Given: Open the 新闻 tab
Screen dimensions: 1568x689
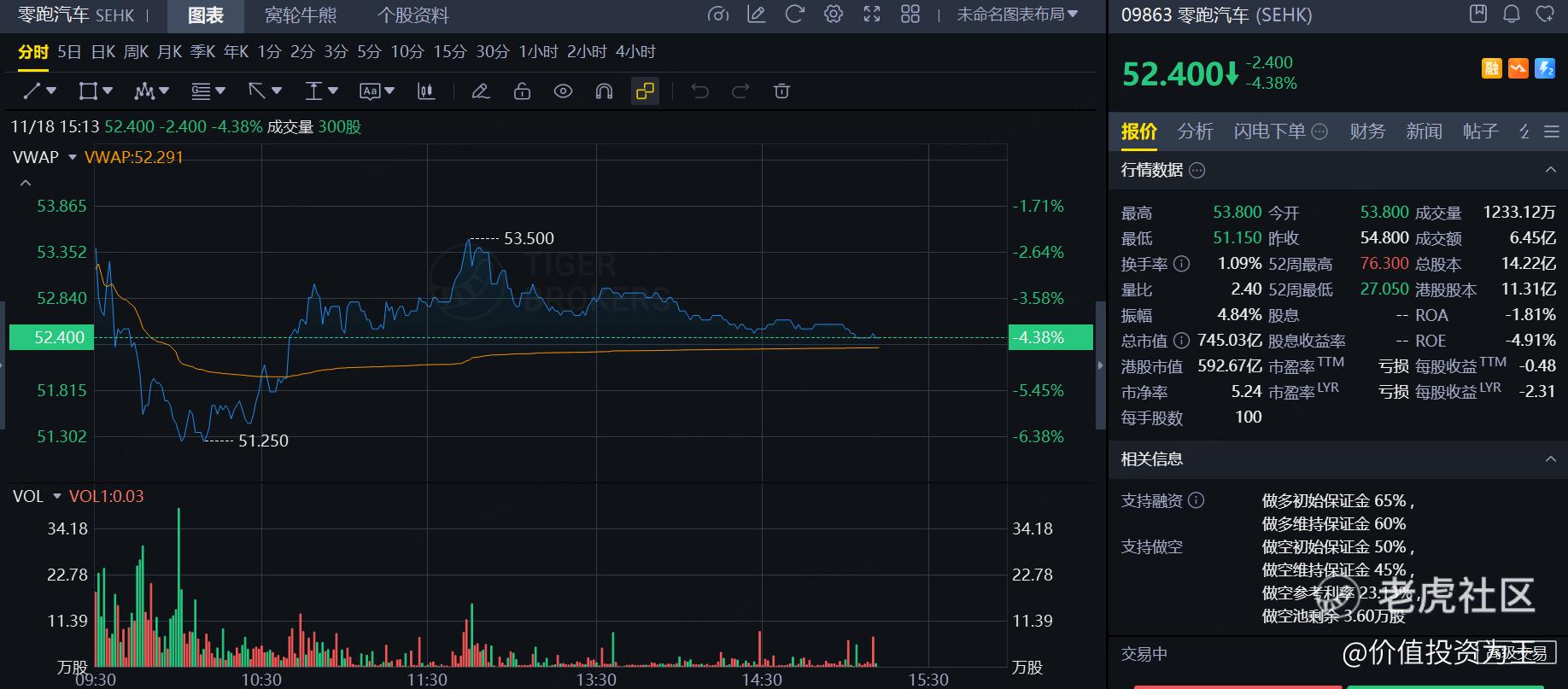Looking at the screenshot, I should pos(1424,131).
